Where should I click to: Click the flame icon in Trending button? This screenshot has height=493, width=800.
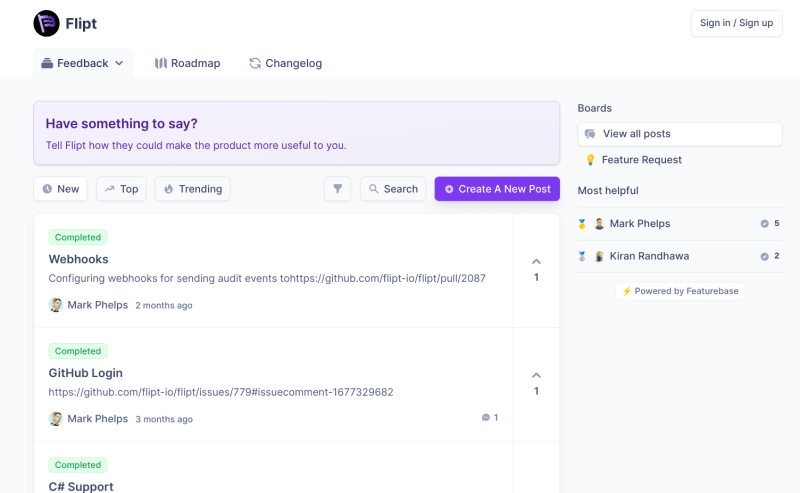pyautogui.click(x=168, y=189)
